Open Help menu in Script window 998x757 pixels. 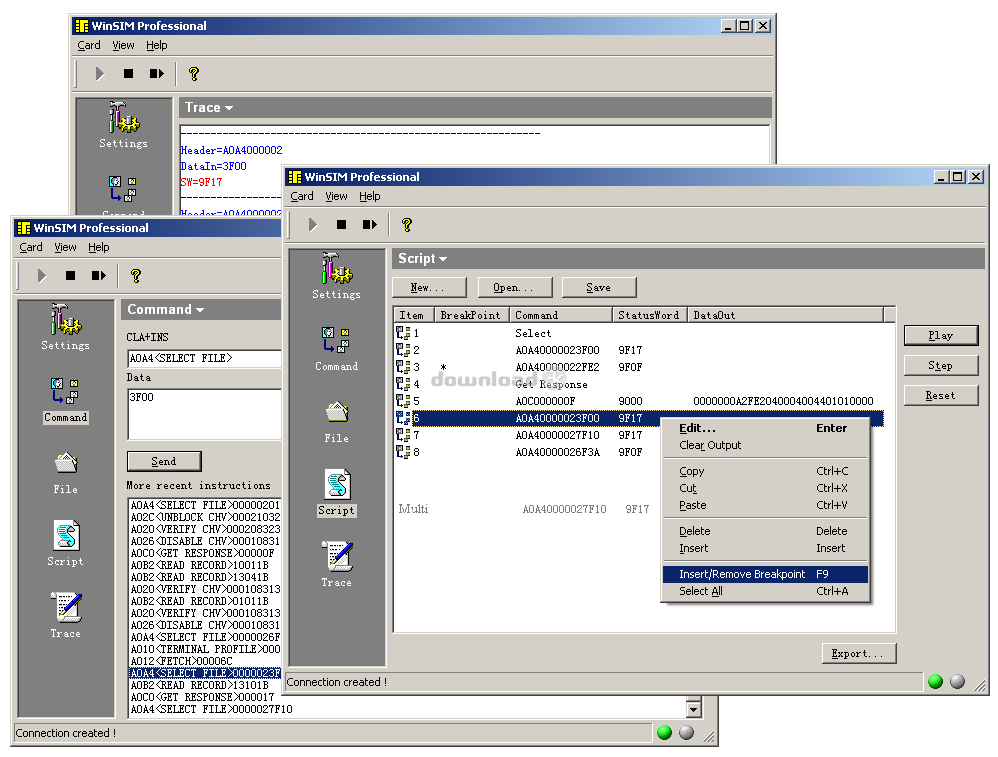pyautogui.click(x=370, y=196)
